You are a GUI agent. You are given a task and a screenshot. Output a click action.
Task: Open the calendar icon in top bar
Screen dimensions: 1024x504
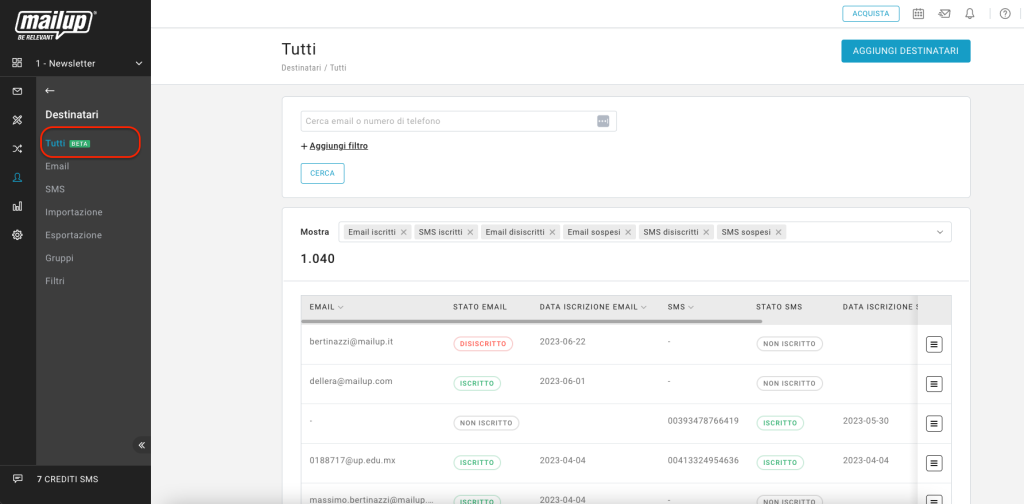click(x=918, y=13)
